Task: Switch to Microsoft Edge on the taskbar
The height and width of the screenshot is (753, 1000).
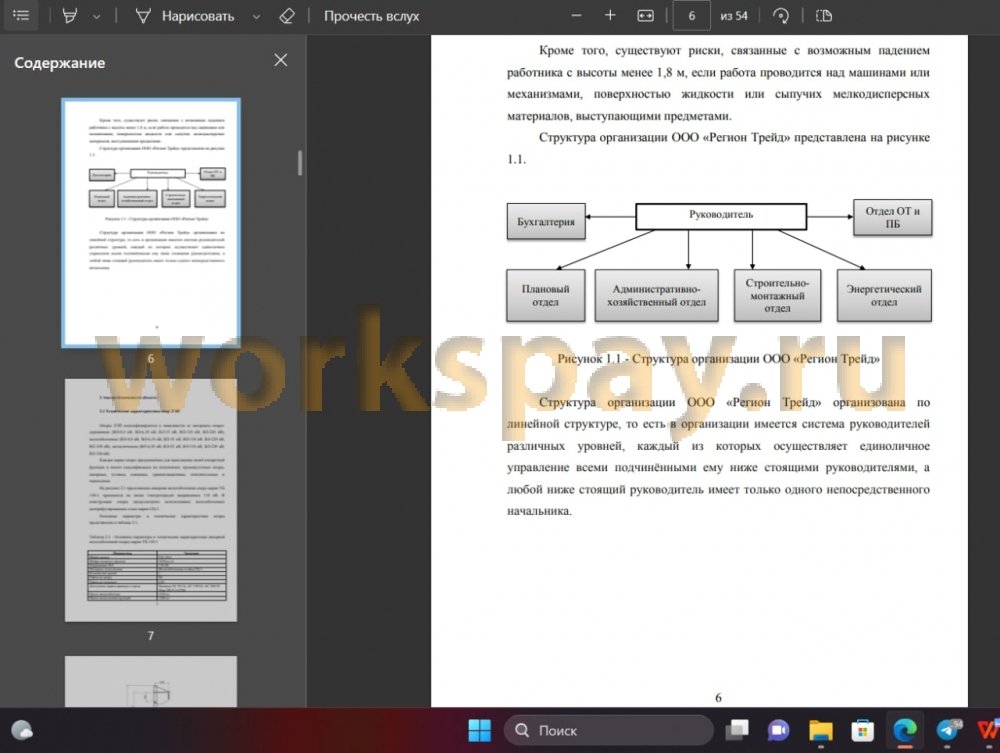Action: [x=905, y=730]
